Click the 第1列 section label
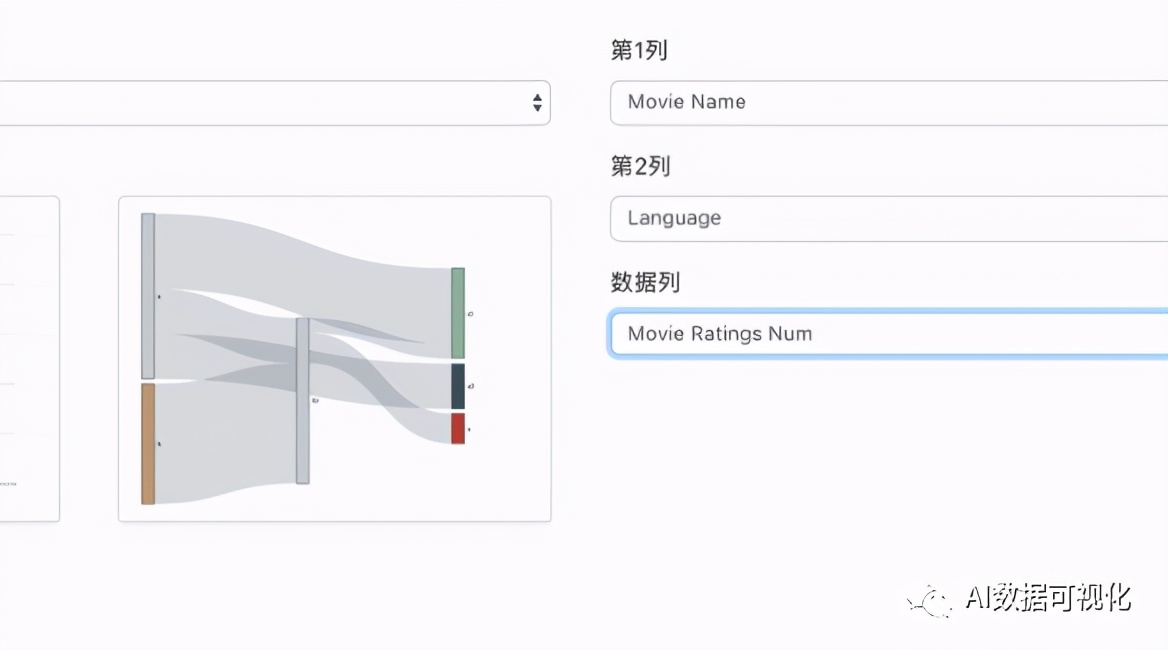The height and width of the screenshot is (650, 1168). point(640,50)
